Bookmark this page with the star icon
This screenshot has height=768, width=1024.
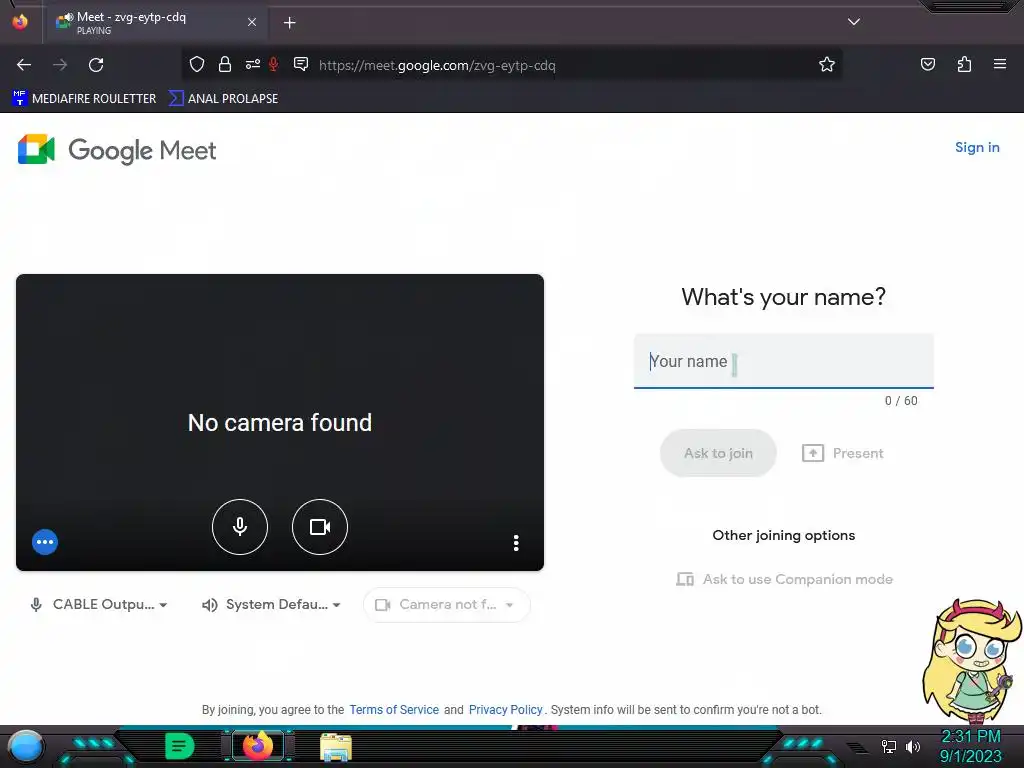click(x=827, y=64)
